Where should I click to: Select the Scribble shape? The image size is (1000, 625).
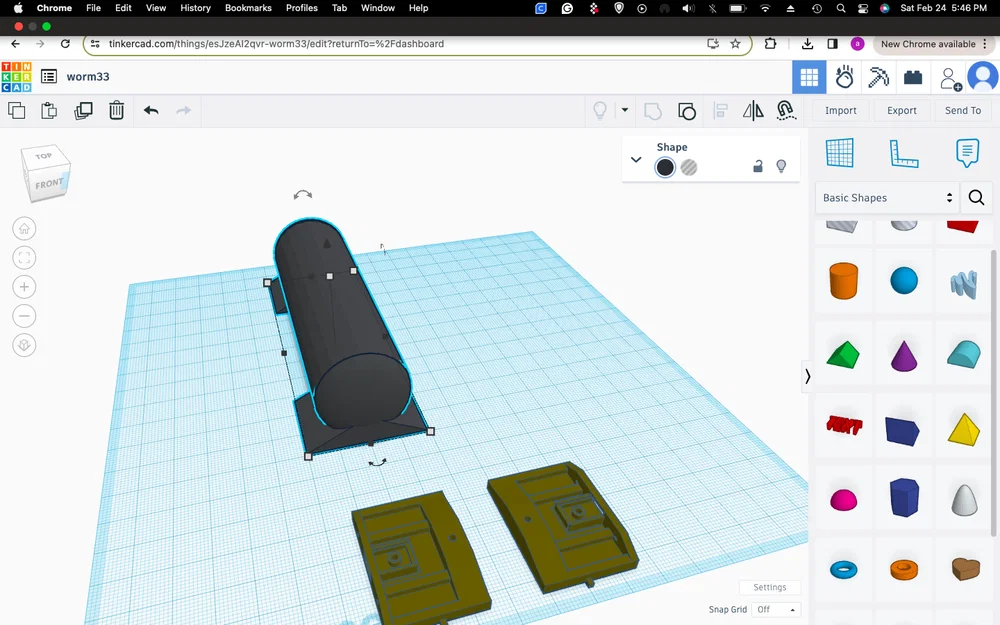(x=964, y=284)
